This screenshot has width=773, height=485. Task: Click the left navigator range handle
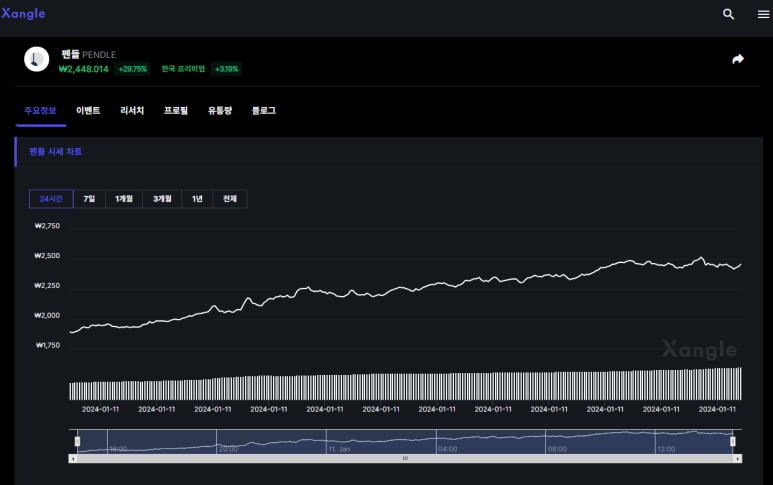[77, 441]
